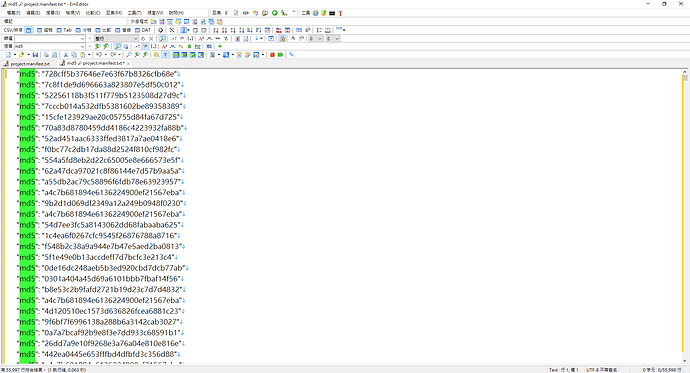The image size is (690, 373).
Task: Click the Cut scissors icon
Action: tap(66, 55)
